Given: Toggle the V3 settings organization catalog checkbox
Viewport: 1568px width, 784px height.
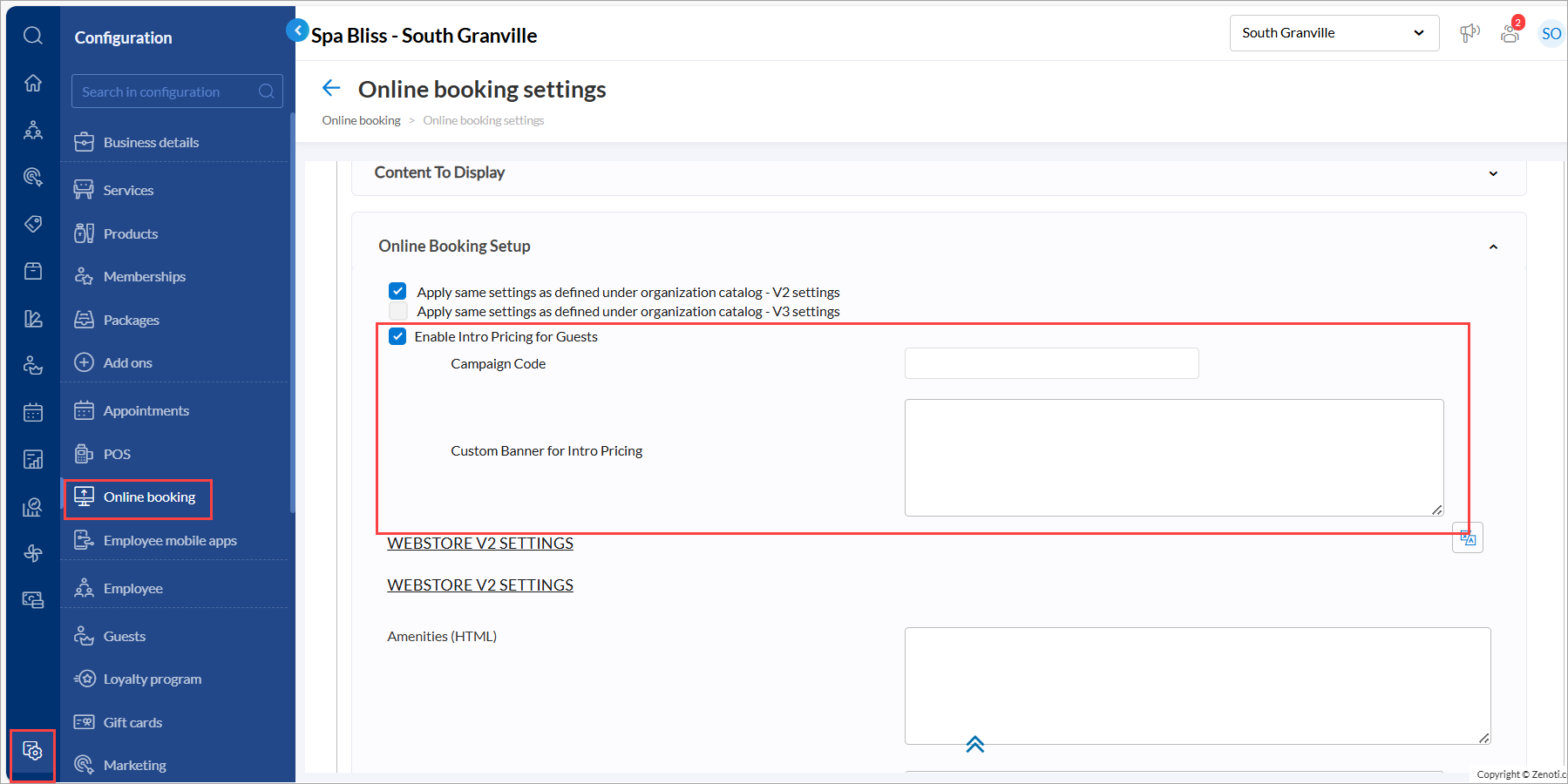Looking at the screenshot, I should coord(398,311).
